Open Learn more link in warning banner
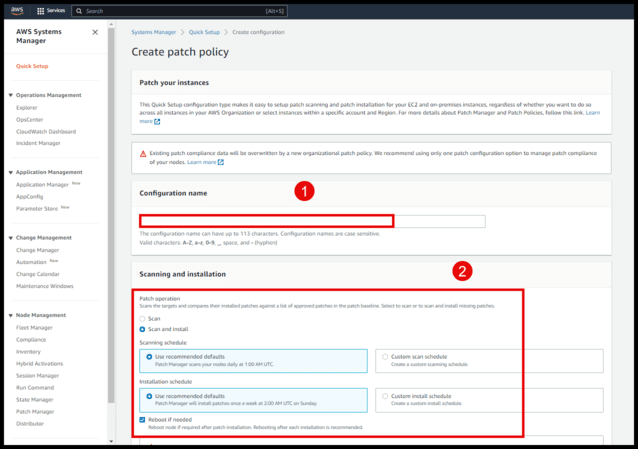Screen dimensions: 638x449 click(x=201, y=162)
